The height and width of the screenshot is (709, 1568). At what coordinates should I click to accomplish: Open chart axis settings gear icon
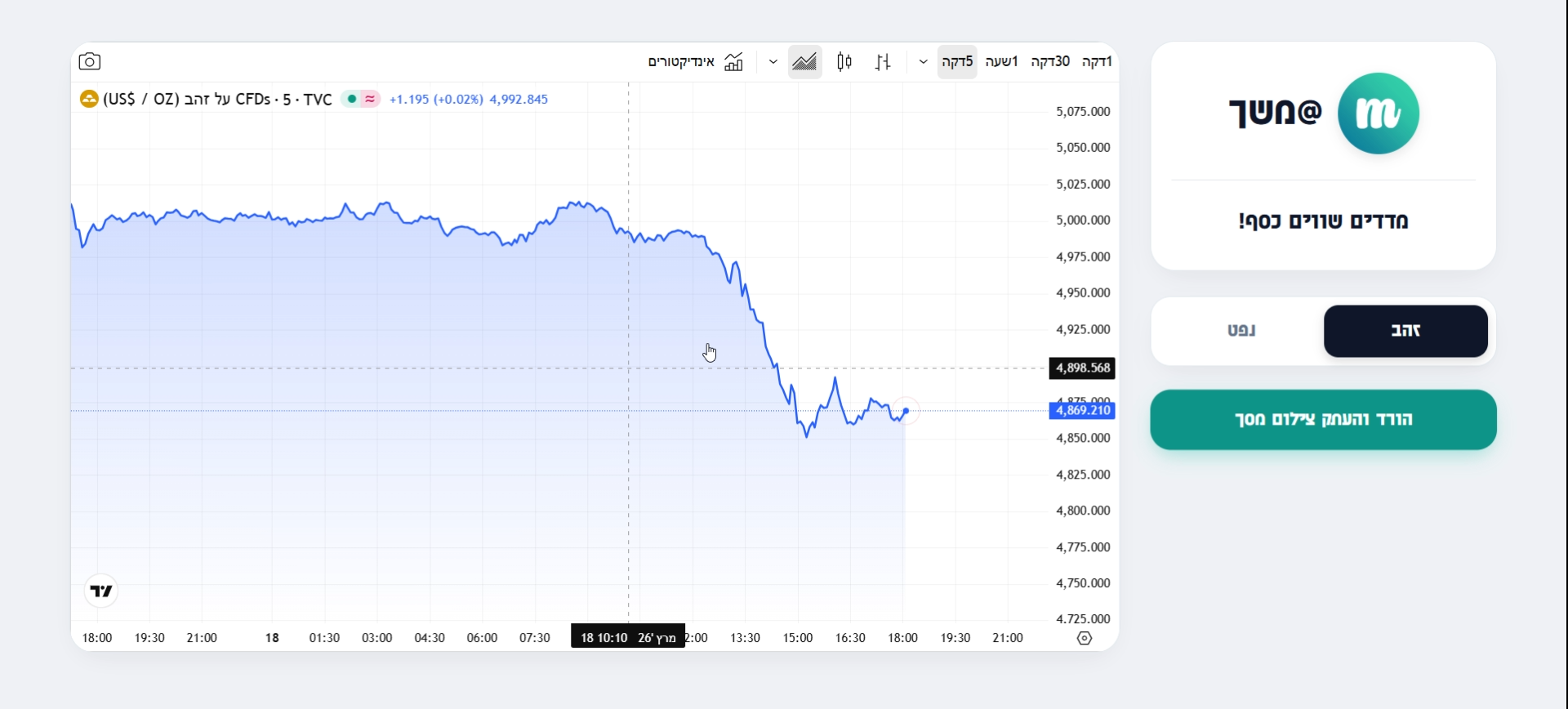click(x=1085, y=639)
